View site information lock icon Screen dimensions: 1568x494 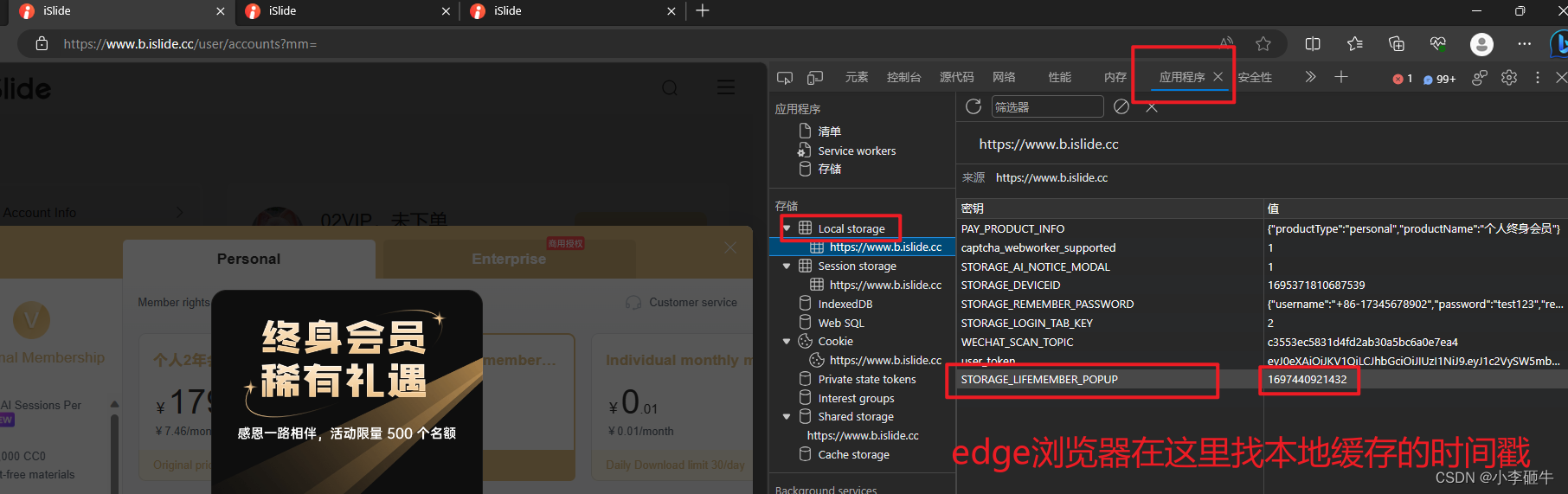[x=42, y=44]
